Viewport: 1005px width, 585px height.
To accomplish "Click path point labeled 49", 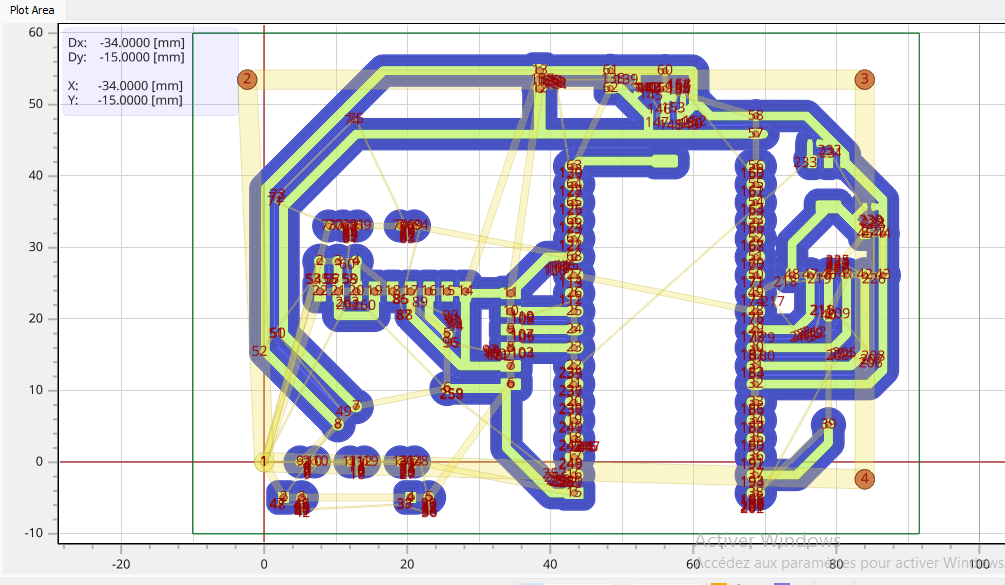I will coord(343,411).
